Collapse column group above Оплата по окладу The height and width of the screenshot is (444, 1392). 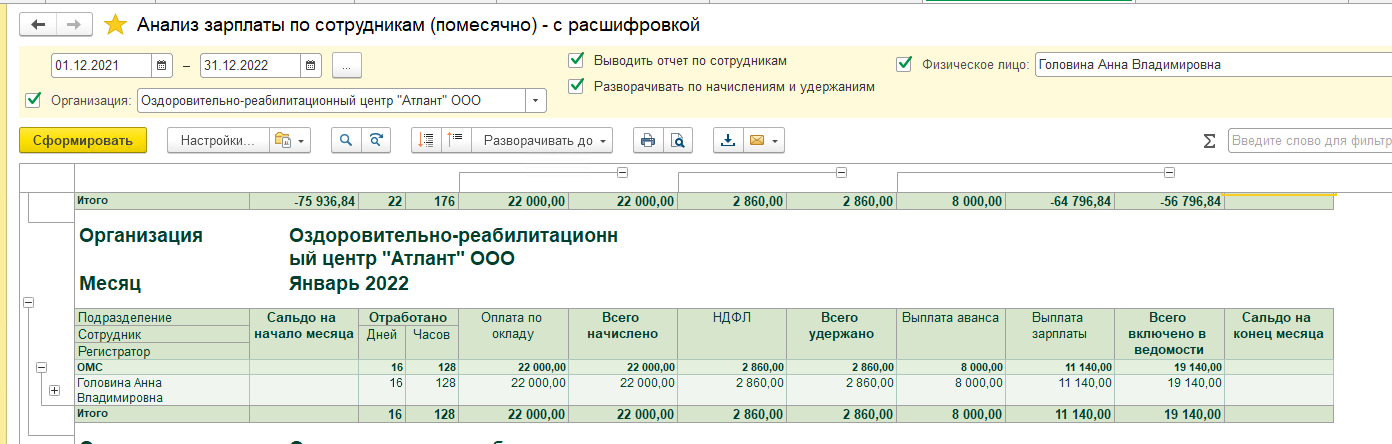click(x=622, y=173)
